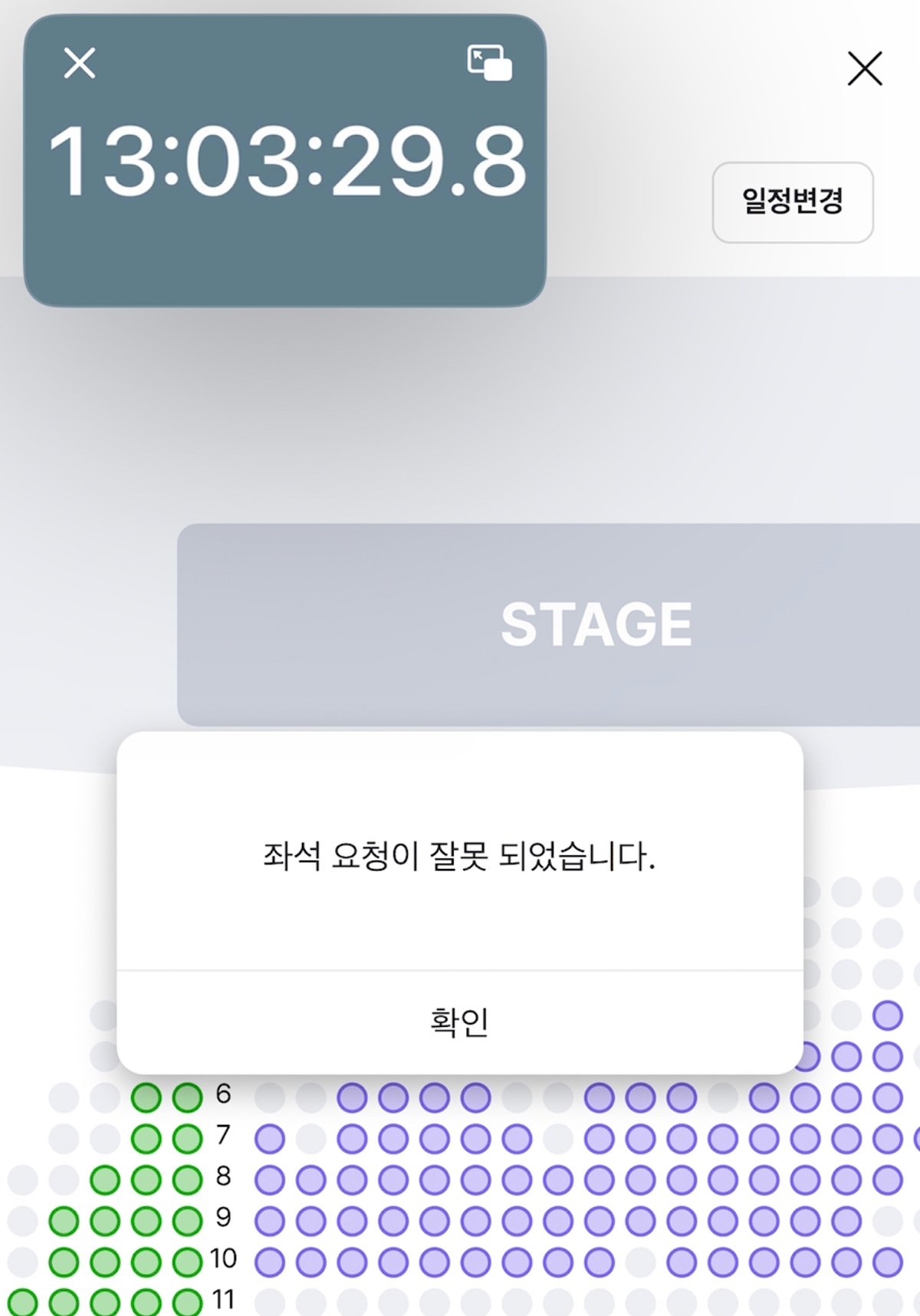Tap the 13:03:29.8 timer display
The image size is (920, 1316).
pyautogui.click(x=287, y=162)
